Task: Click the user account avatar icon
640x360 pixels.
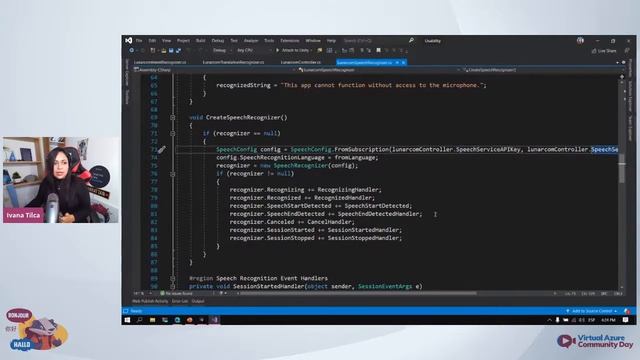Action: [580, 40]
